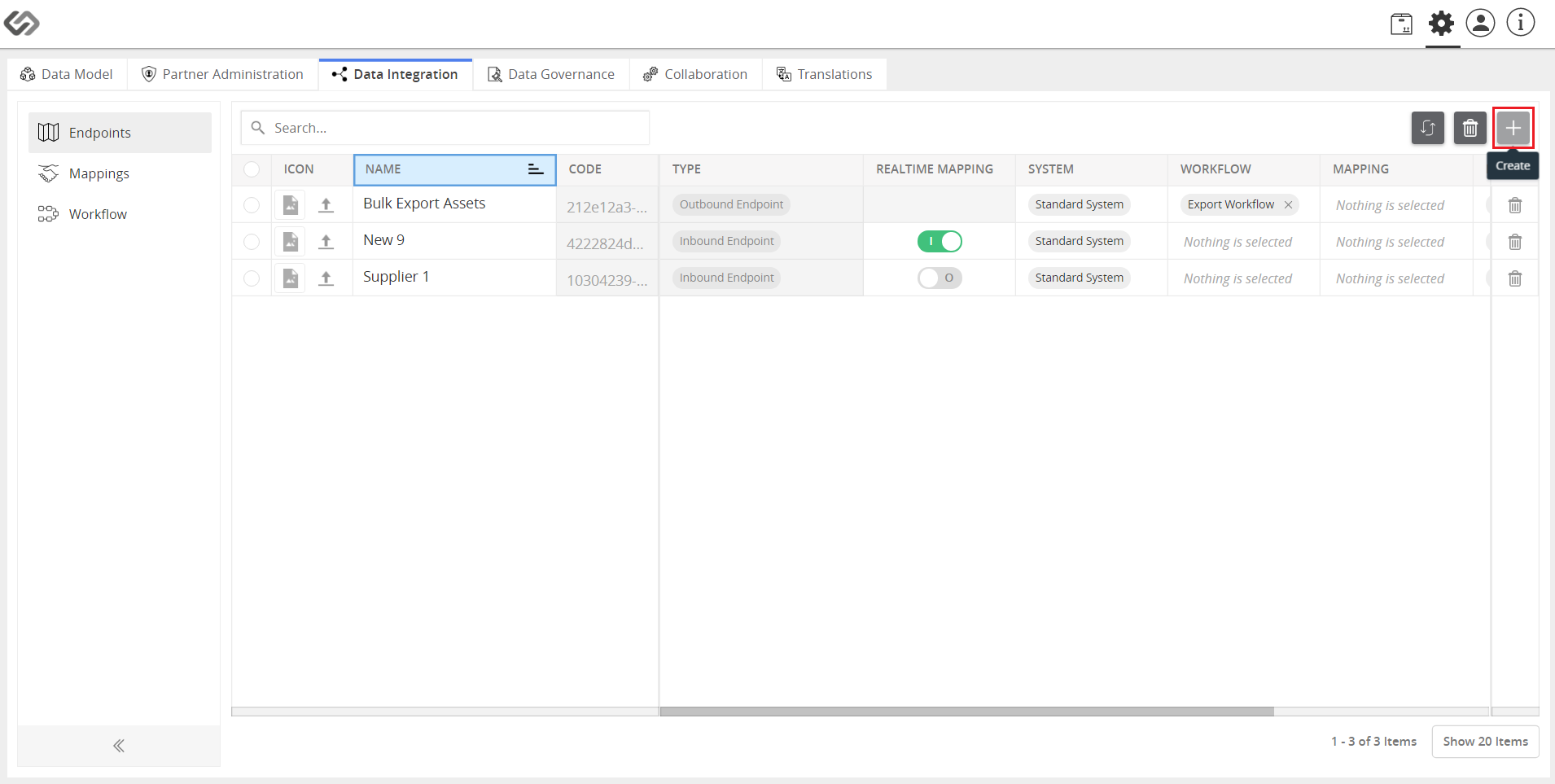
Task: Switch to the Collaboration tab
Action: [x=695, y=74]
